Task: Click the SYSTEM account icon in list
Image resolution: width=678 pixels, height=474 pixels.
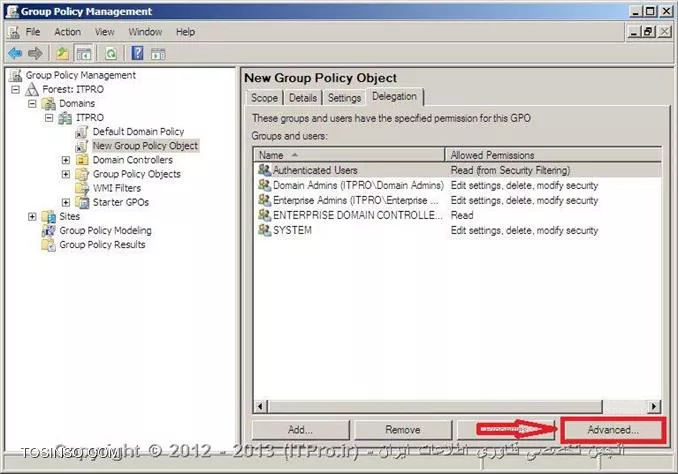Action: (x=265, y=230)
